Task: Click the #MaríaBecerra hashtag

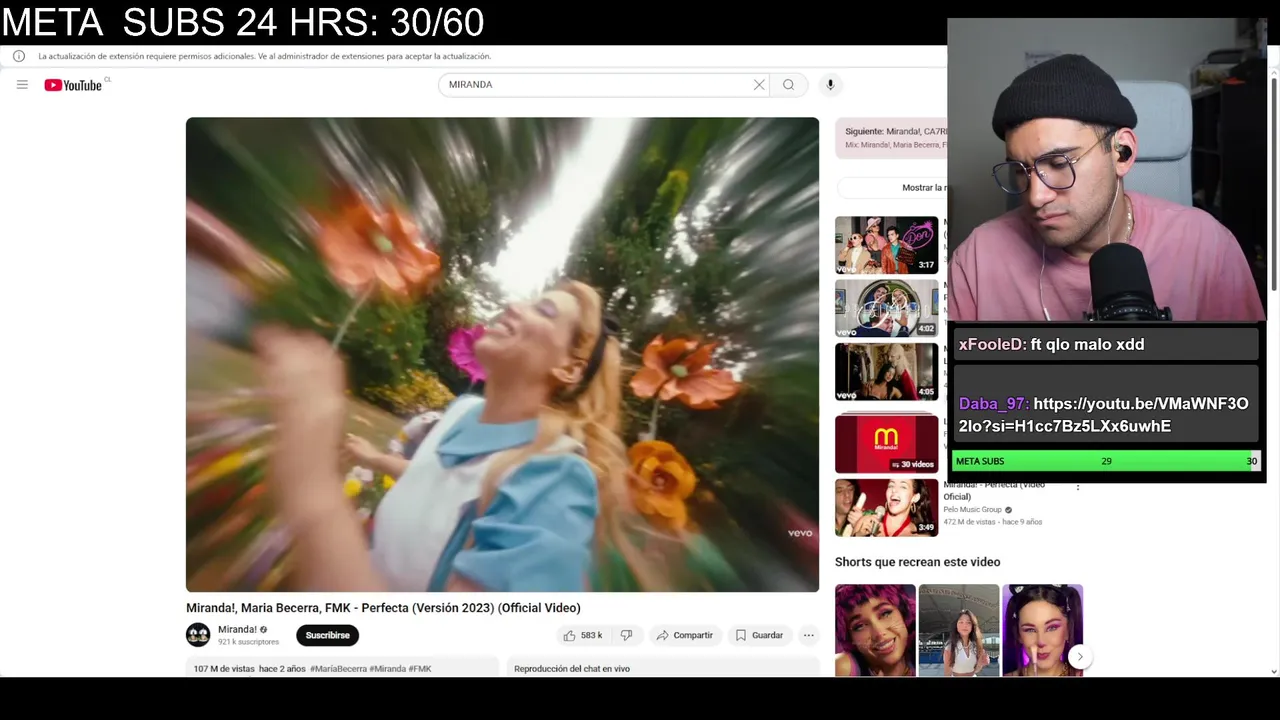Action: (x=338, y=669)
